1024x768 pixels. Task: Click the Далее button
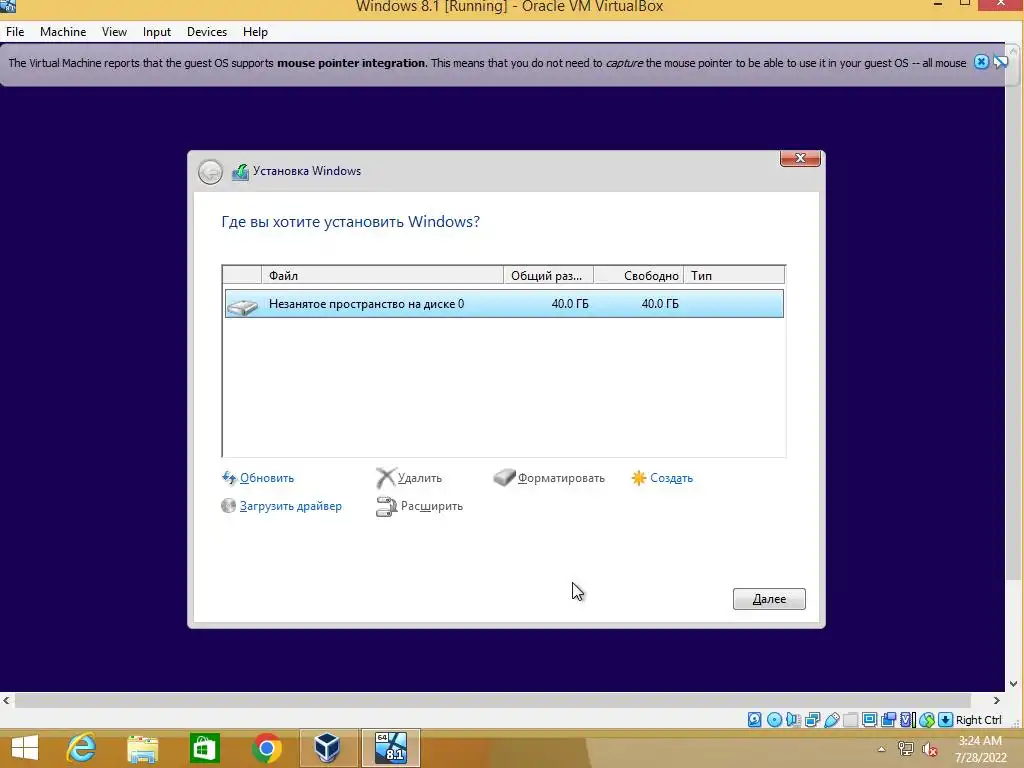tap(769, 599)
